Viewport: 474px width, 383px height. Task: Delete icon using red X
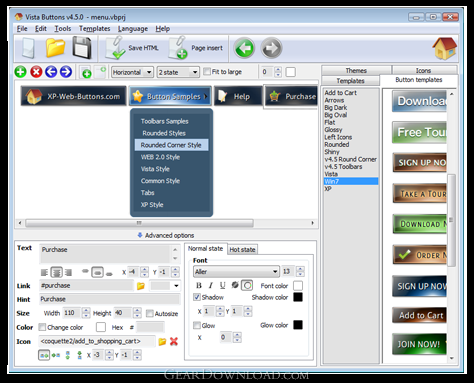(174, 341)
